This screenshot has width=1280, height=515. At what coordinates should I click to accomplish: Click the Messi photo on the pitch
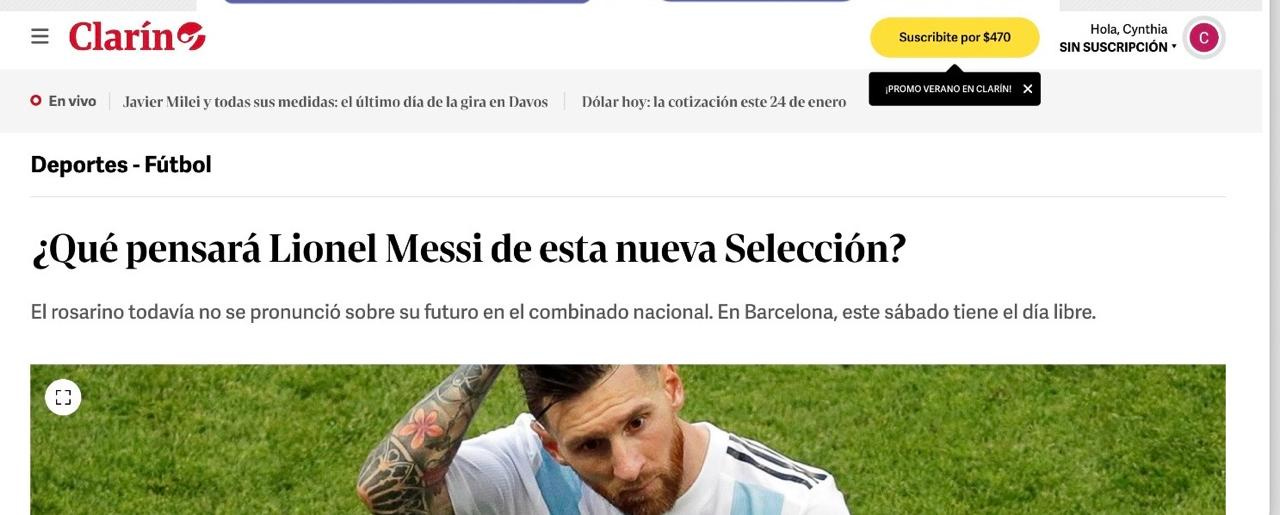tap(628, 439)
